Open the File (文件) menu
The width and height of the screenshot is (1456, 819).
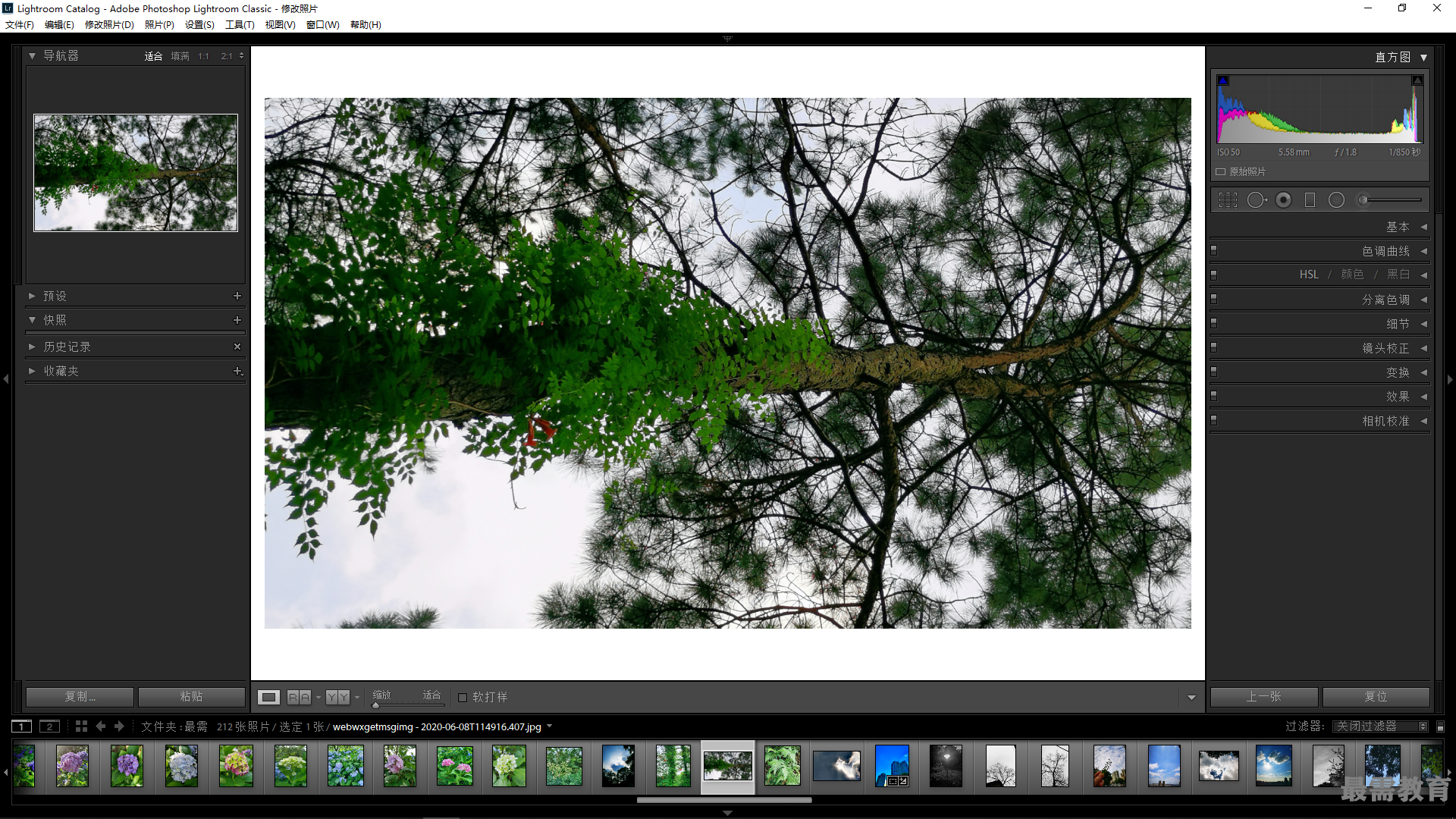20,25
